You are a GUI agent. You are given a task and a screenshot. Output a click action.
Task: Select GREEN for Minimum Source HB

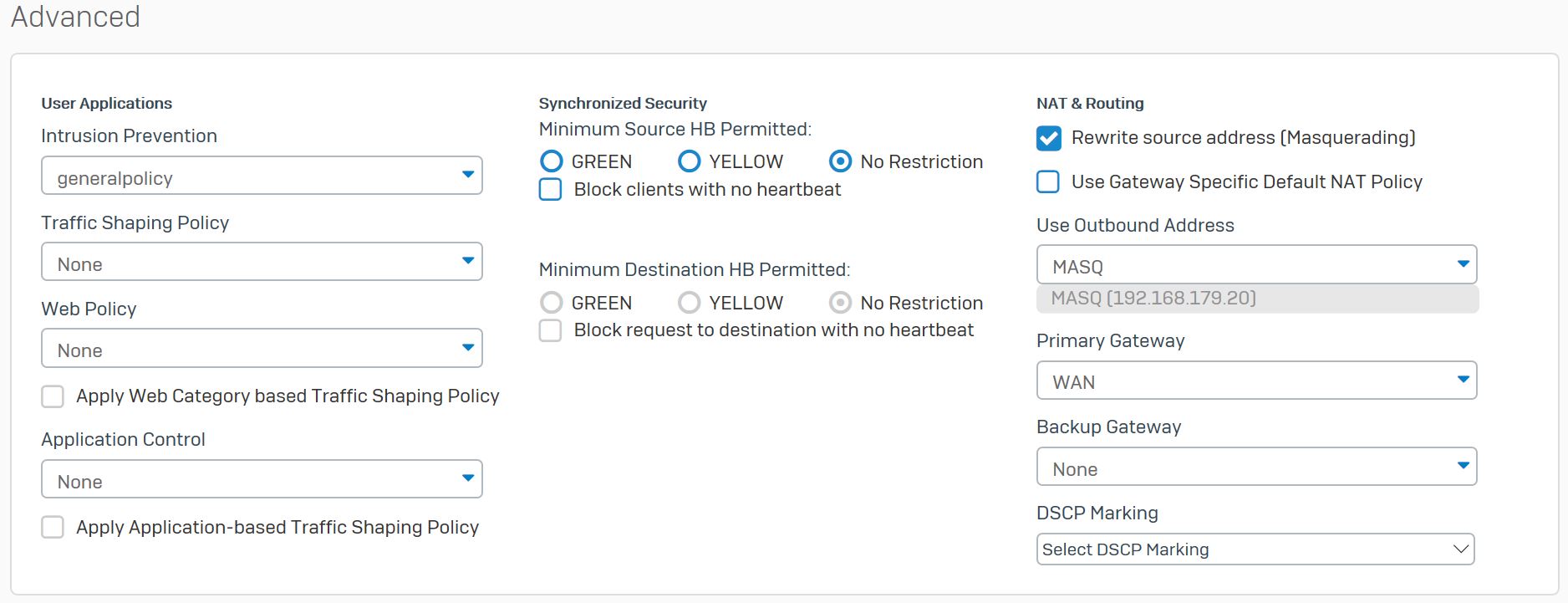pos(552,161)
